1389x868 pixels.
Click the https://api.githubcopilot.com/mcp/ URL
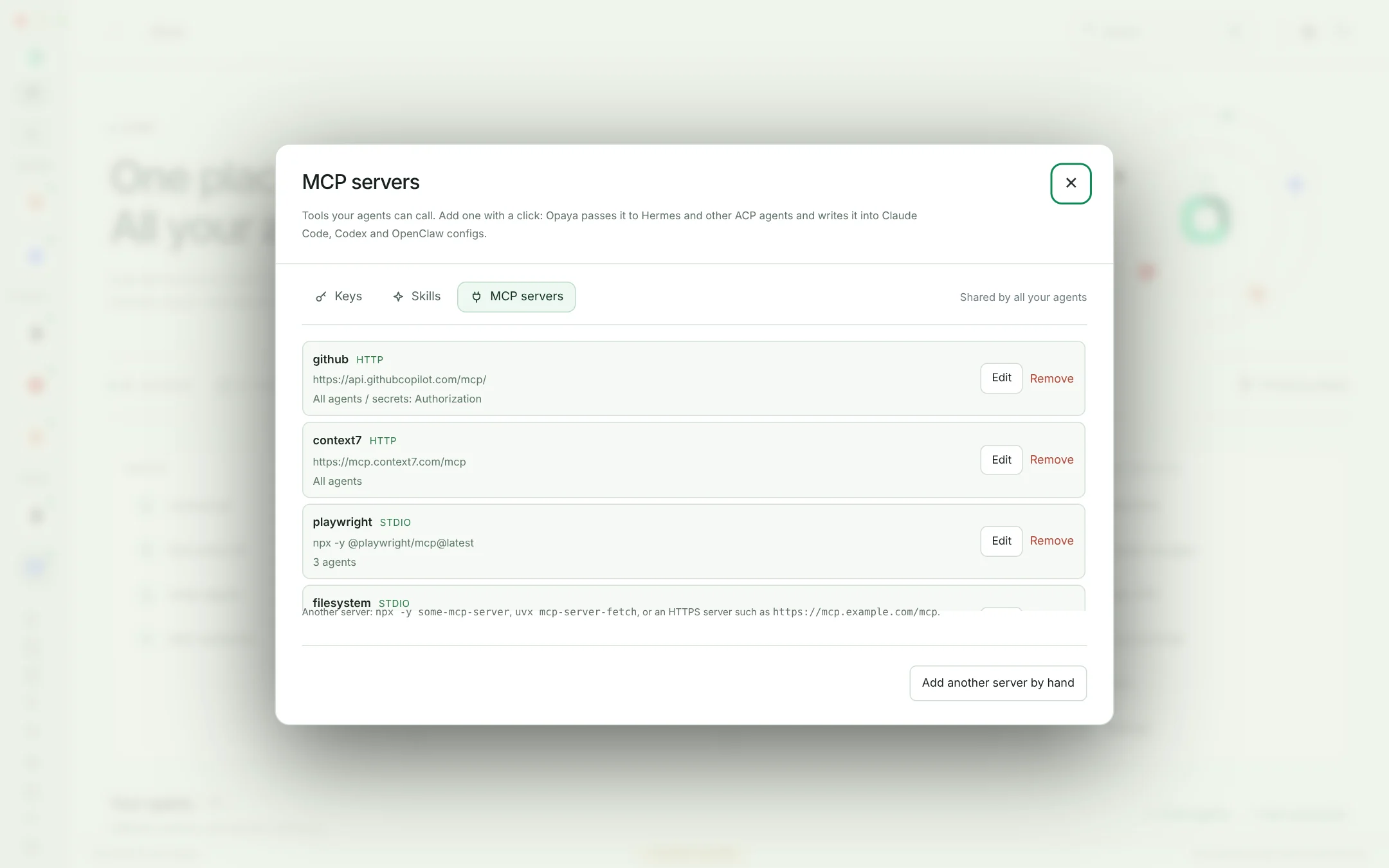pos(399,379)
